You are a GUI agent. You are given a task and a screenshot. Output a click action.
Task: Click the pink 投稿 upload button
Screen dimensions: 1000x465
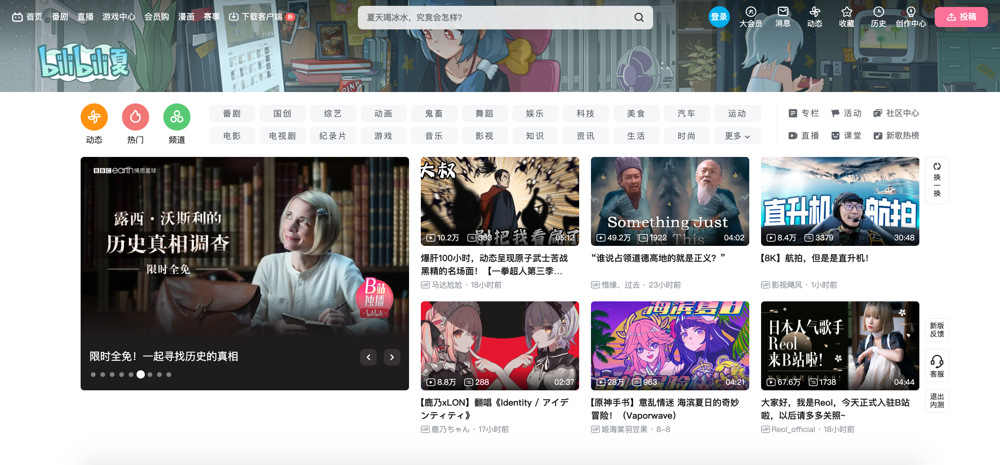[960, 17]
